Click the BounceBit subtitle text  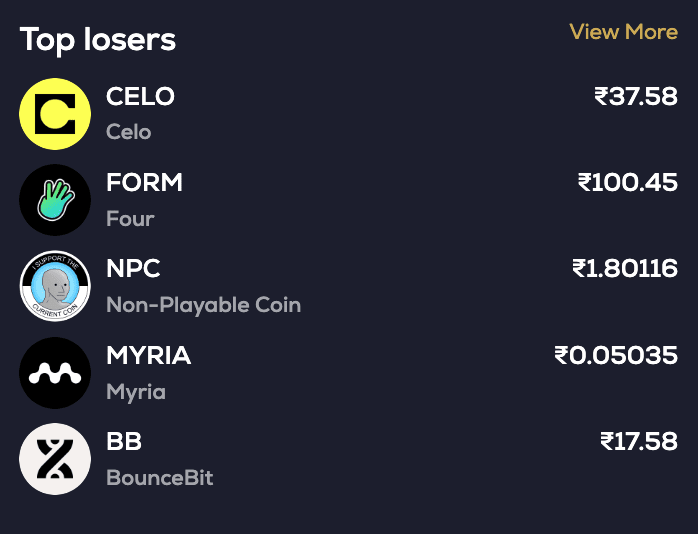[x=160, y=478]
